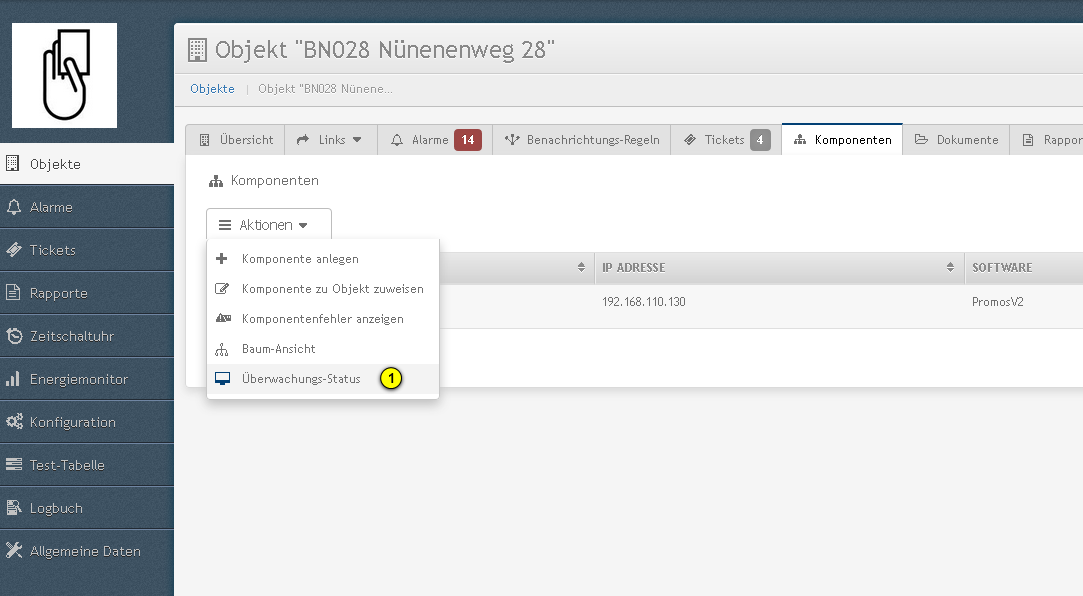Viewport: 1083px width, 596px height.
Task: Click the red 14 alarm count badge
Action: pyautogui.click(x=468, y=140)
